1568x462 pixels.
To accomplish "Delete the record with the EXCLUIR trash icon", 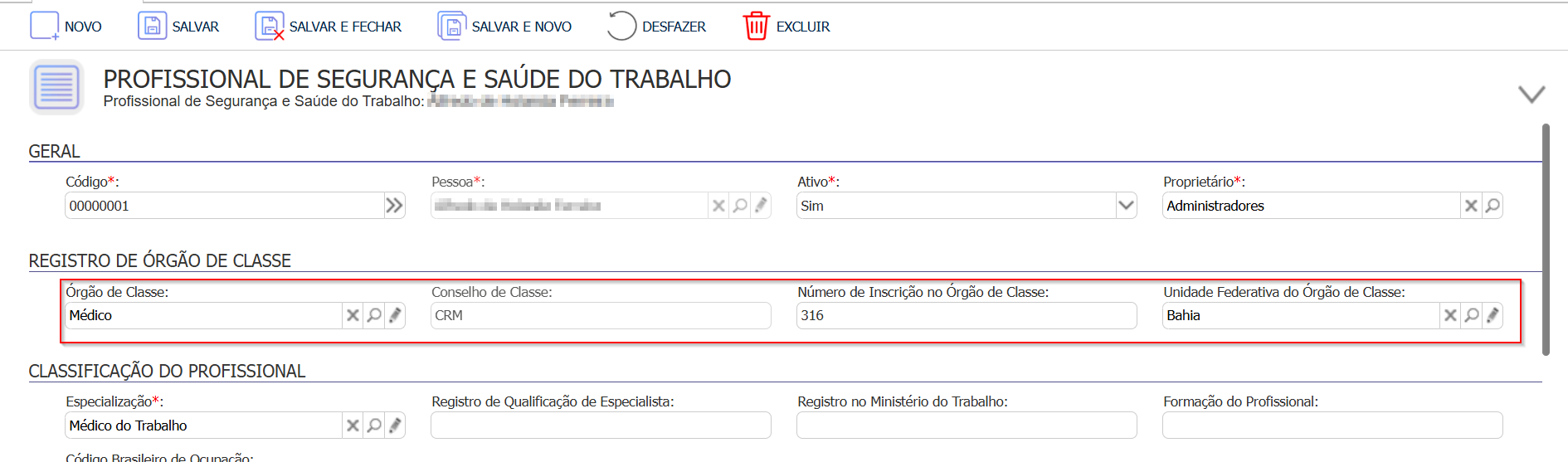I will (756, 27).
